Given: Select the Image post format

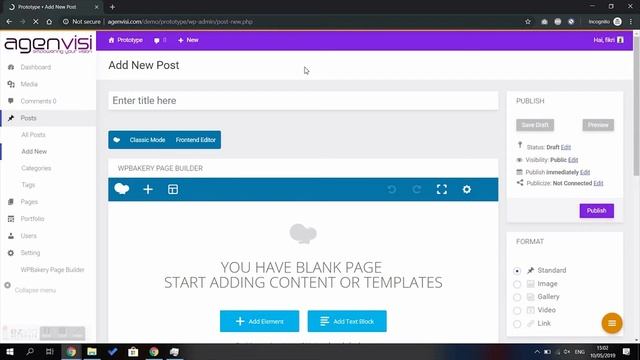Looking at the screenshot, I should pos(517,284).
